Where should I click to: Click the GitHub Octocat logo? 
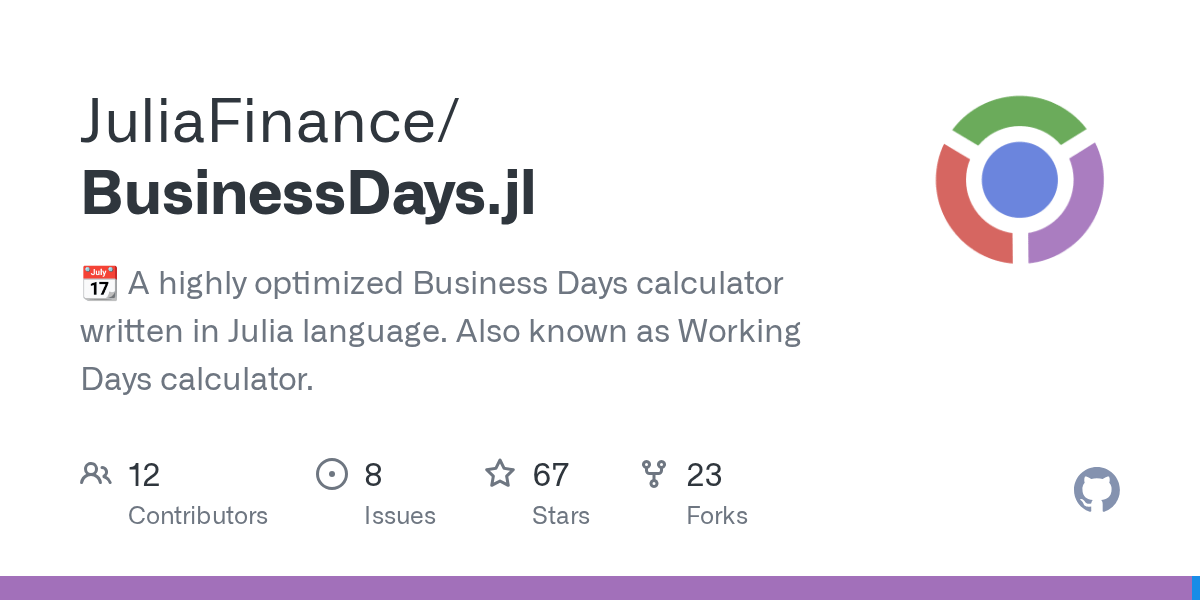[1096, 491]
